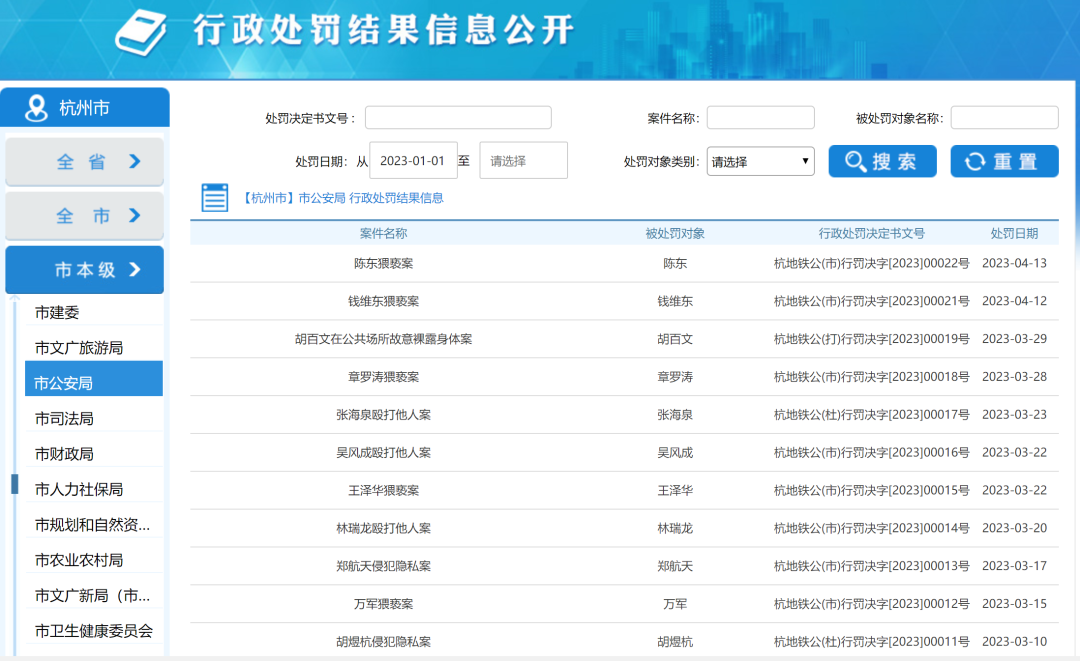Image resolution: width=1080 pixels, height=661 pixels.
Task: Click the start date field showing 2023-01-01
Action: 411,160
